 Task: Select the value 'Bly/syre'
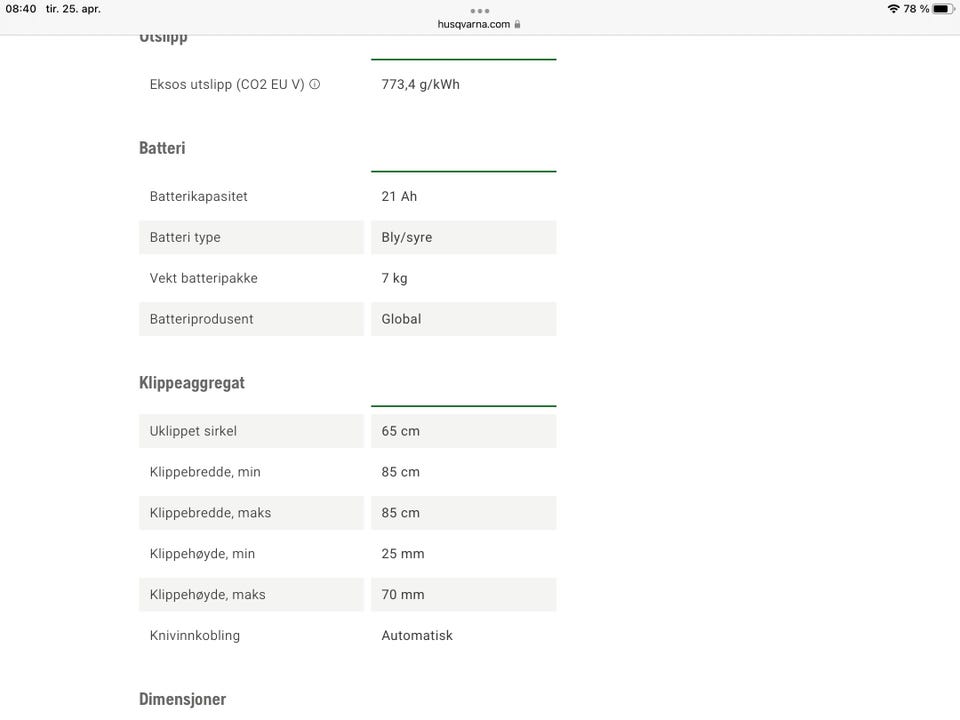(407, 238)
